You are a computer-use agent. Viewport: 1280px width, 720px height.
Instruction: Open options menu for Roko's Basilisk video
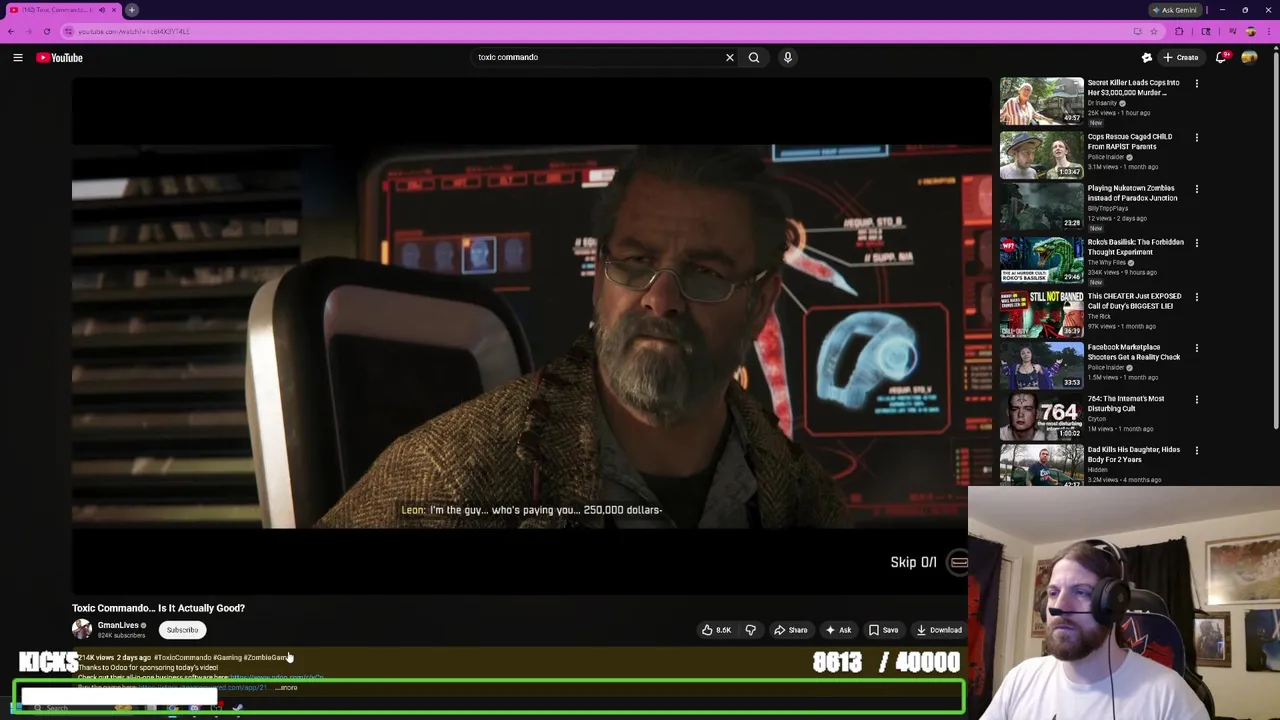1196,243
